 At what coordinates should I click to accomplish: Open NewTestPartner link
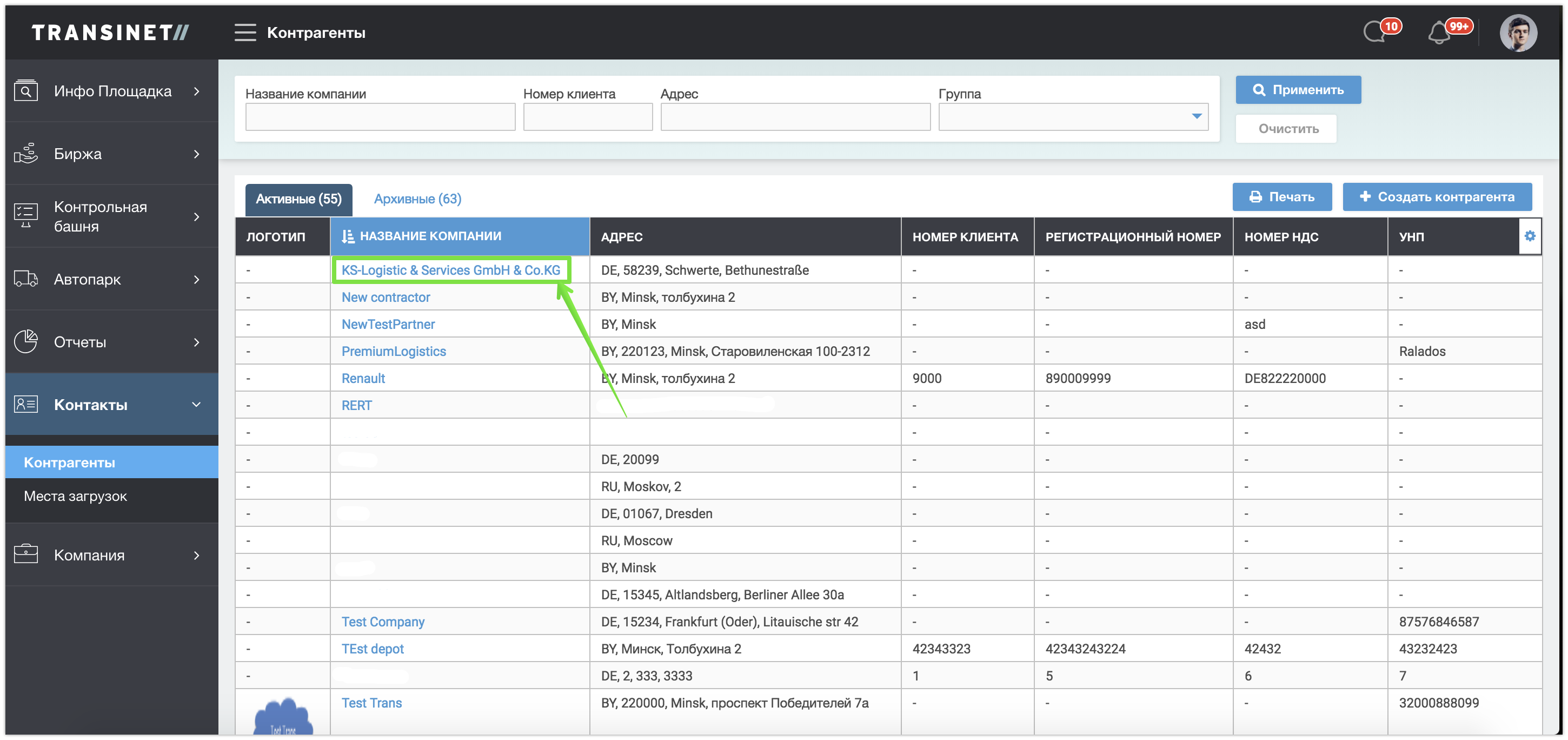tap(388, 324)
